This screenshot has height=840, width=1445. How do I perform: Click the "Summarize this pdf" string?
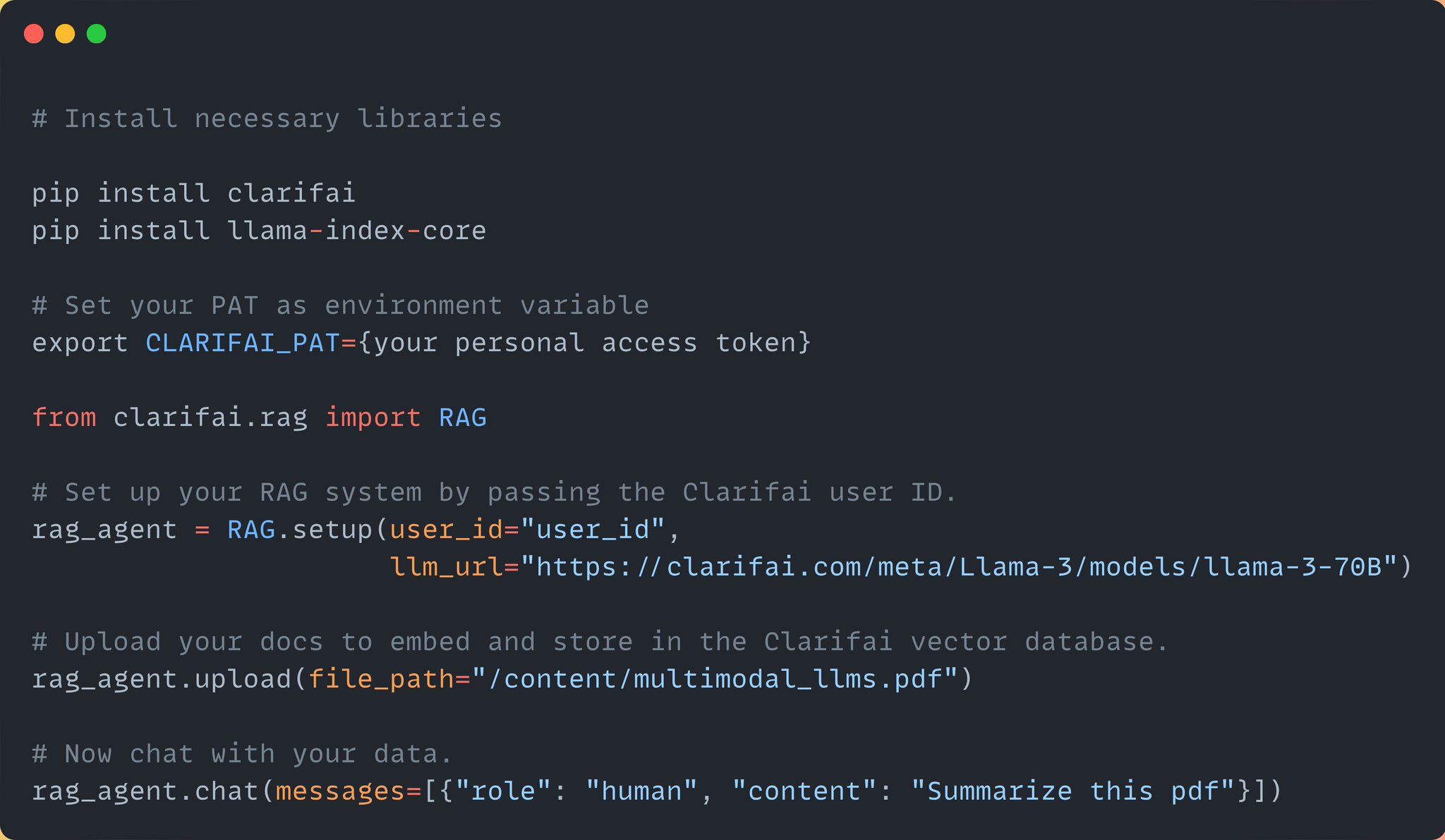click(1073, 791)
